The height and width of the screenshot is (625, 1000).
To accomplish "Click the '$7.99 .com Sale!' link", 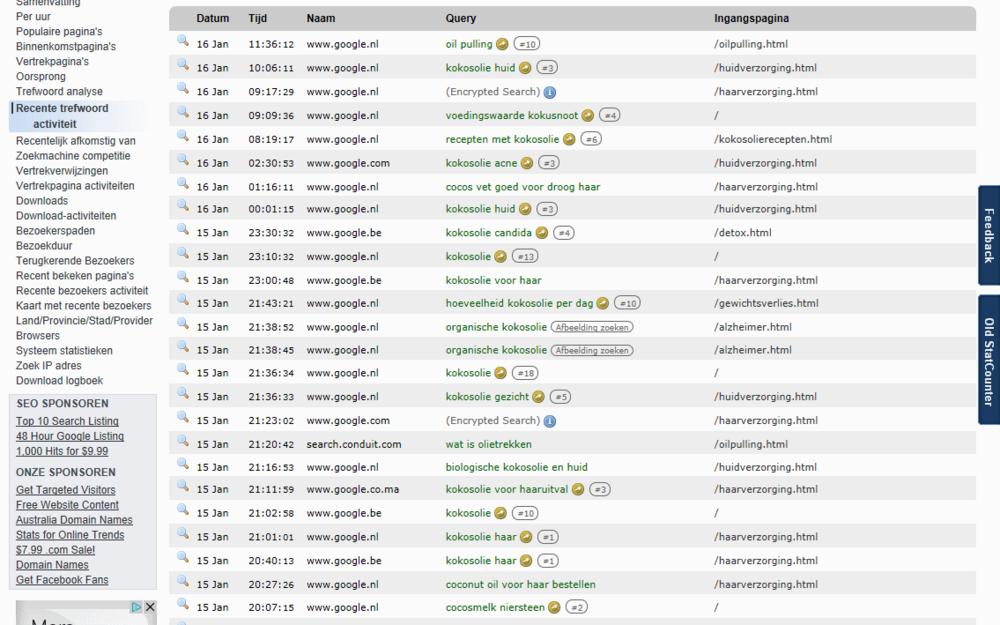I will coord(55,550).
